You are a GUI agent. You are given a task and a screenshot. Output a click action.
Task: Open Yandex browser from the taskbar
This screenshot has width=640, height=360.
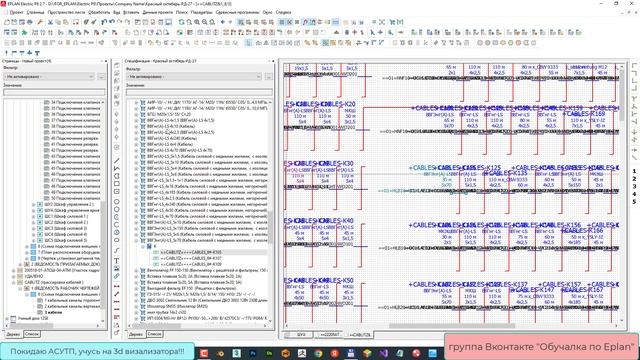[x=334, y=353]
